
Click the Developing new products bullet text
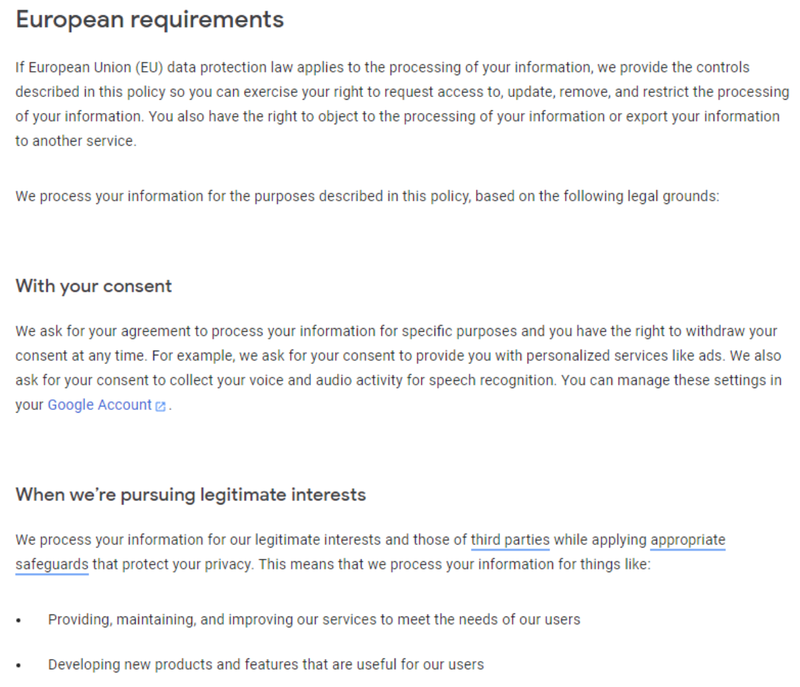point(266,665)
